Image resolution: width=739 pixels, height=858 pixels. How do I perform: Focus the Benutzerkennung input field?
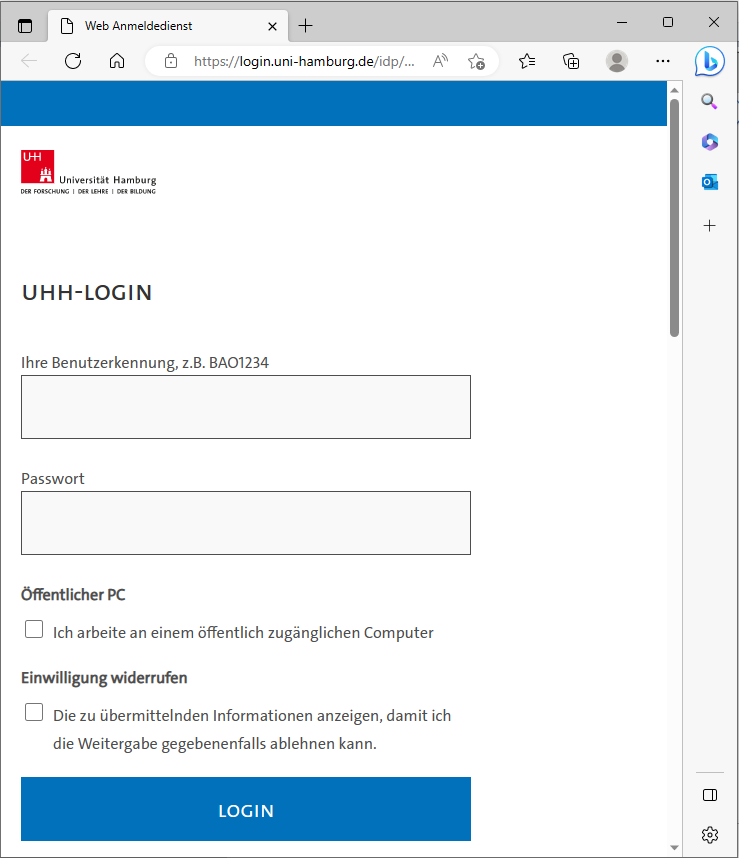(x=246, y=407)
